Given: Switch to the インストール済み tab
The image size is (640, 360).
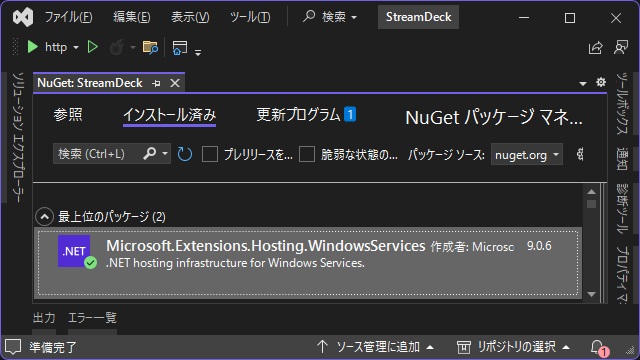Looking at the screenshot, I should (x=169, y=115).
